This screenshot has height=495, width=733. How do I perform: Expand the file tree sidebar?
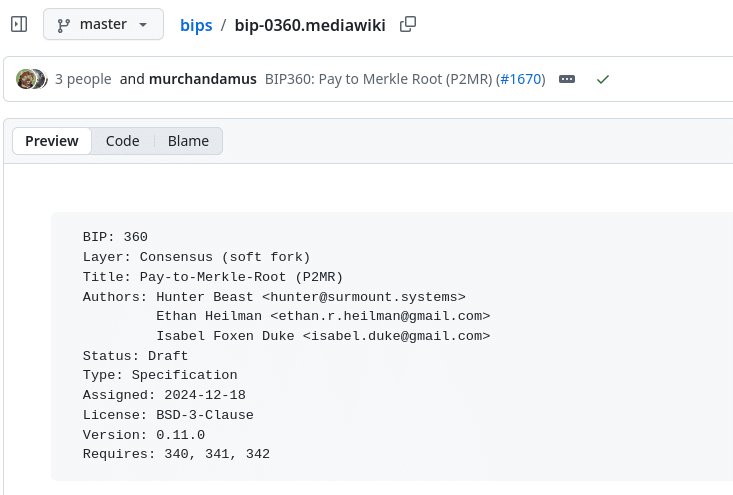coord(19,24)
